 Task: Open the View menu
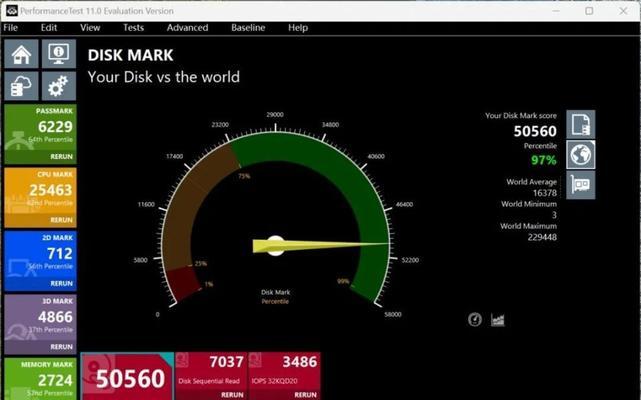coord(90,27)
